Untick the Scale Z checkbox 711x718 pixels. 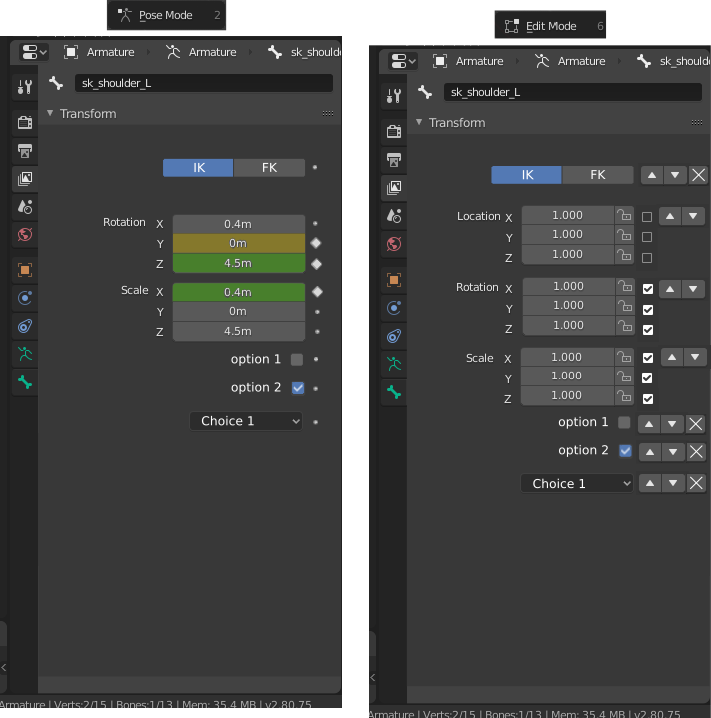[648, 399]
